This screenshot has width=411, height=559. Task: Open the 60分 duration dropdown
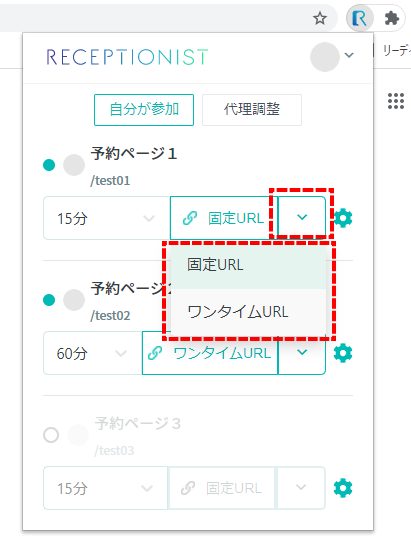93,353
